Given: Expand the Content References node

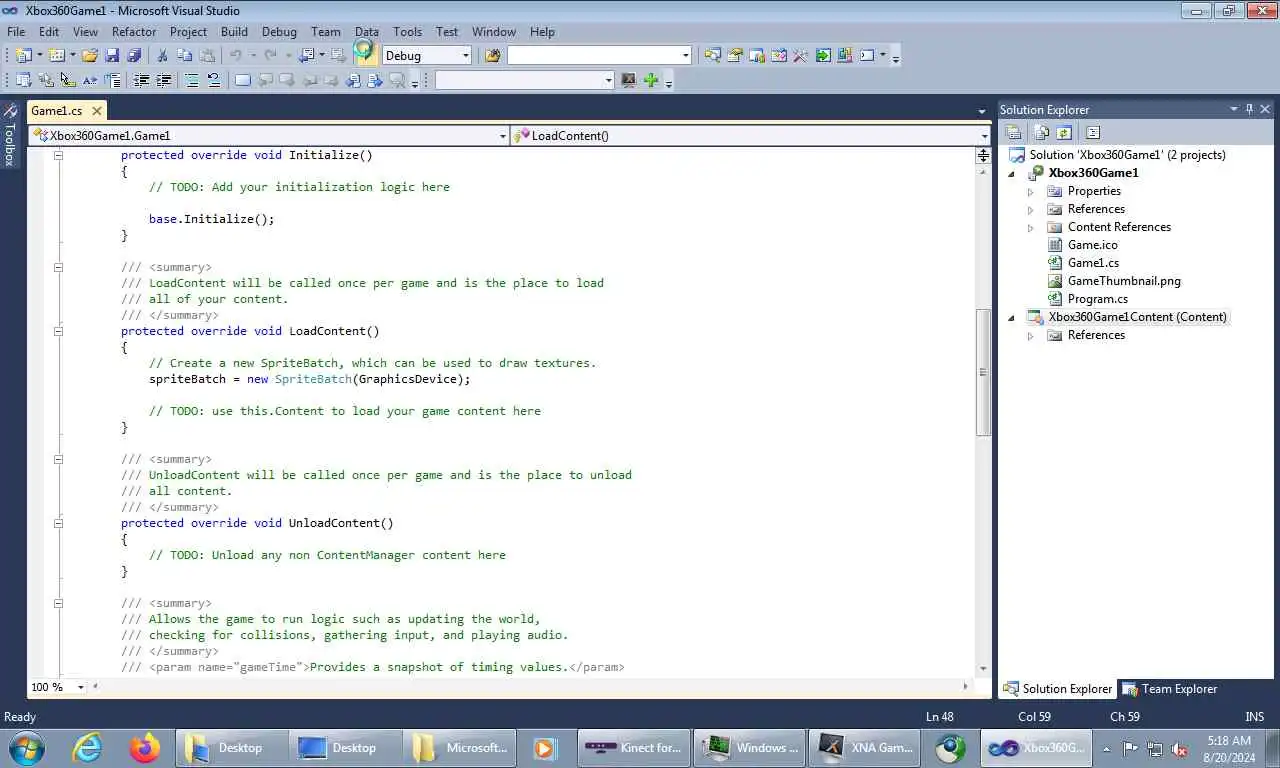Looking at the screenshot, I should coord(1030,227).
